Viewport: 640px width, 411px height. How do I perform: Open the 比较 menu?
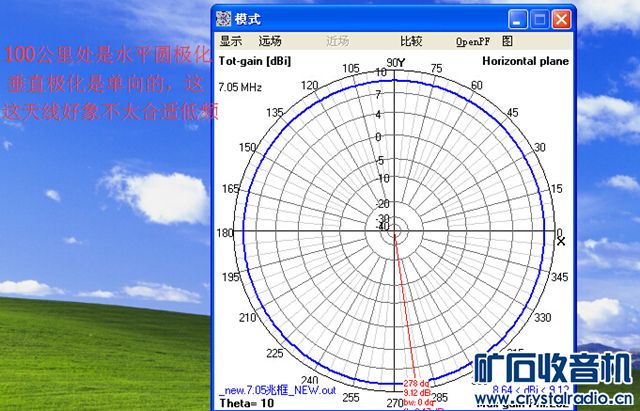(411, 41)
